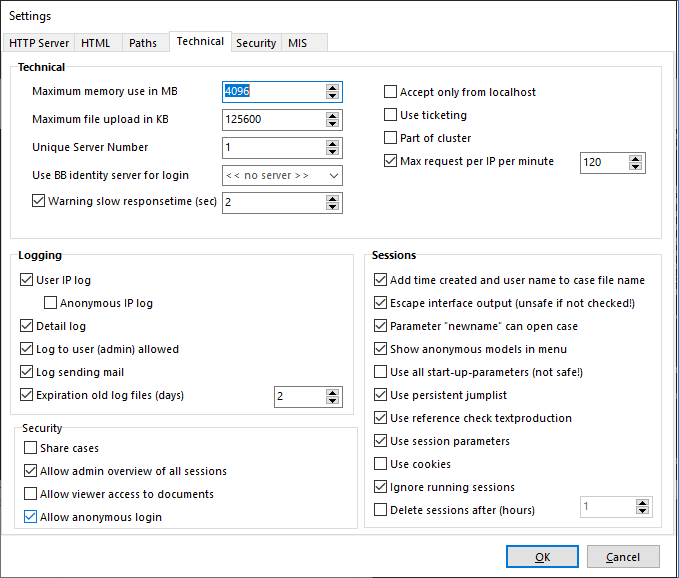Decrease Maximum file upload value with down arrow
This screenshot has height=578, width=679.
point(332,124)
